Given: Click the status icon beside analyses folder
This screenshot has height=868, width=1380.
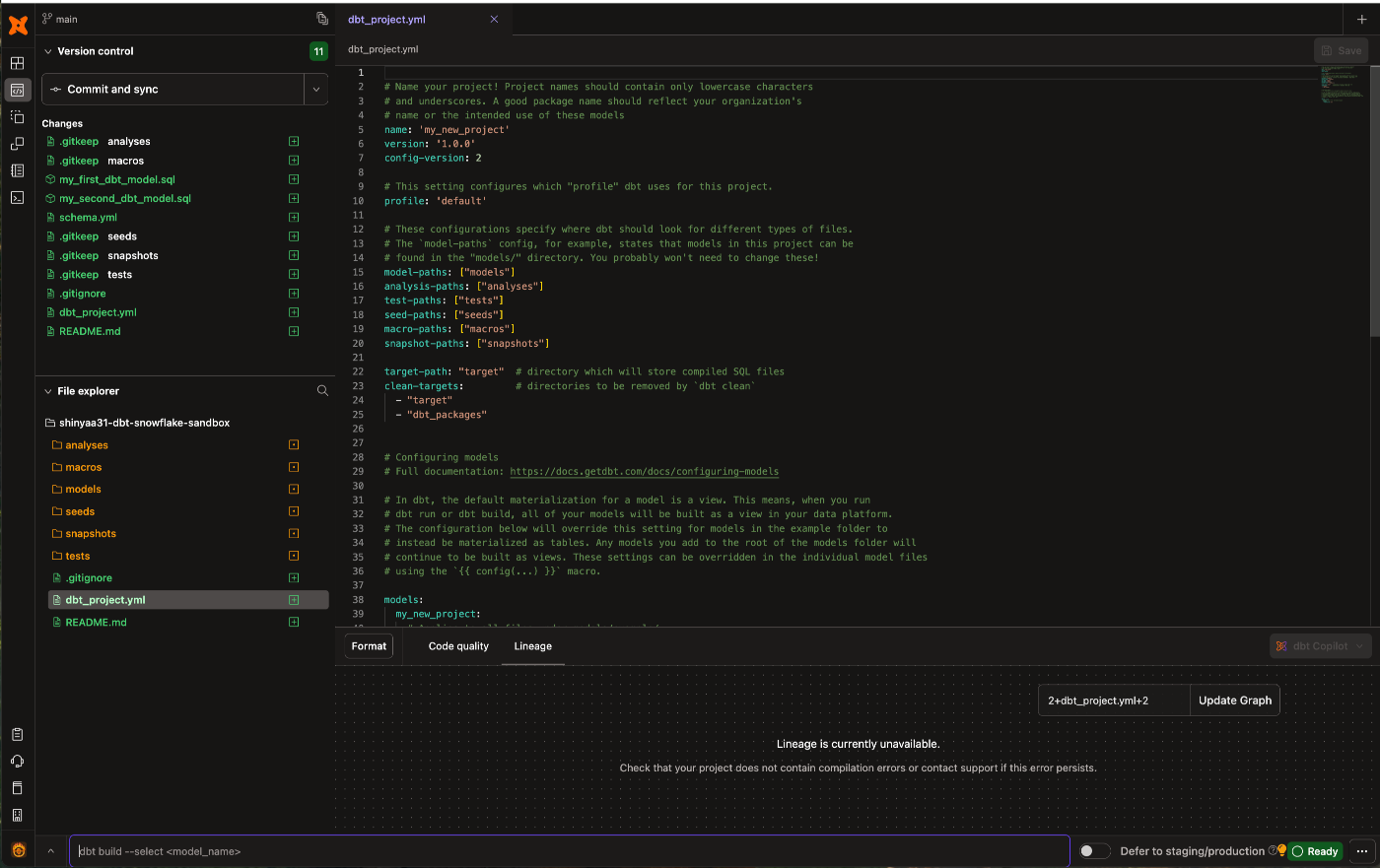Looking at the screenshot, I should (294, 445).
